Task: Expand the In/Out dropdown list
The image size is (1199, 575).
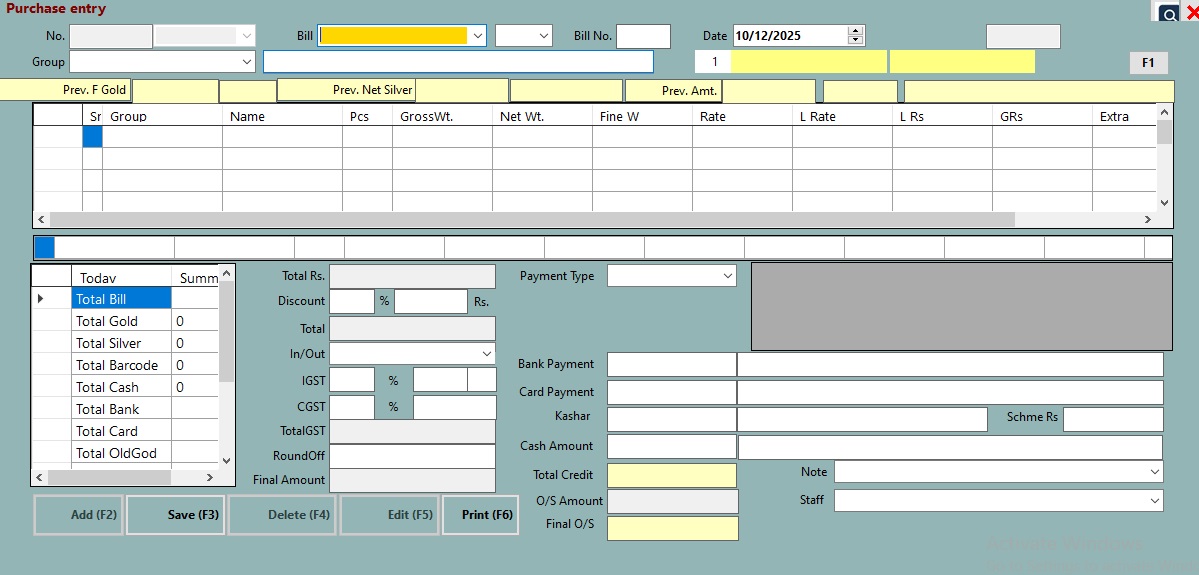Action: (486, 354)
